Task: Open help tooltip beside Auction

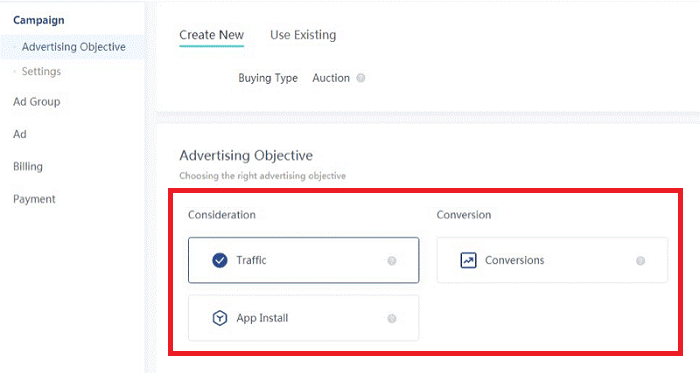Action: (361, 78)
